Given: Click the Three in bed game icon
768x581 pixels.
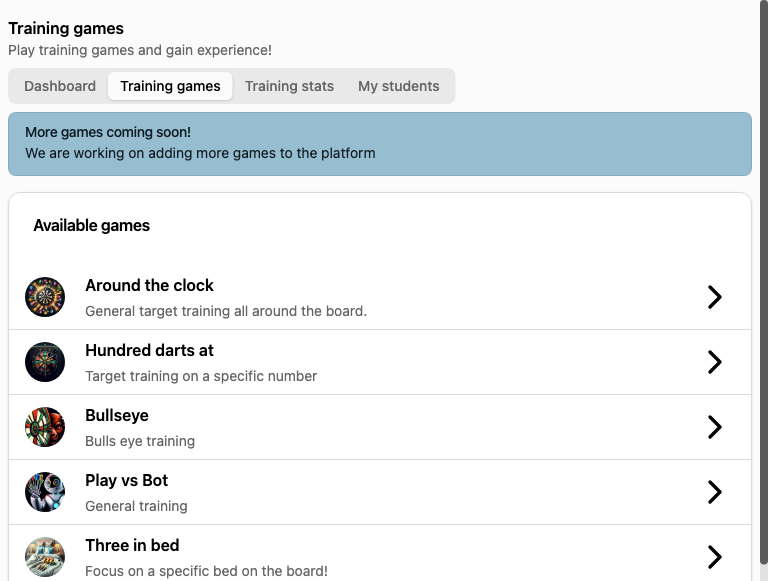Looking at the screenshot, I should click(45, 557).
